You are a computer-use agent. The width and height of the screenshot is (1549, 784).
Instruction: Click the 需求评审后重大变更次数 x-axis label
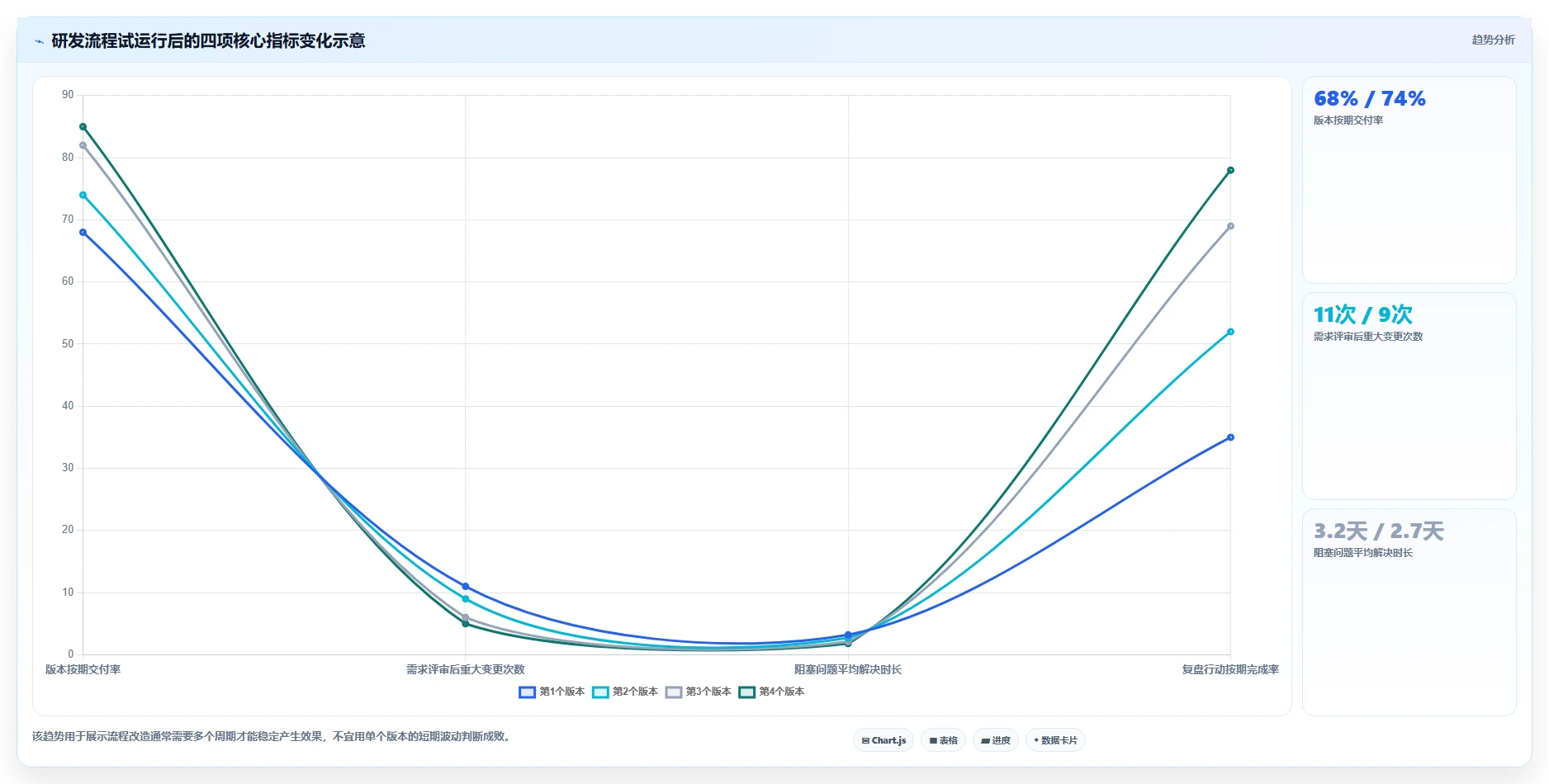point(465,670)
